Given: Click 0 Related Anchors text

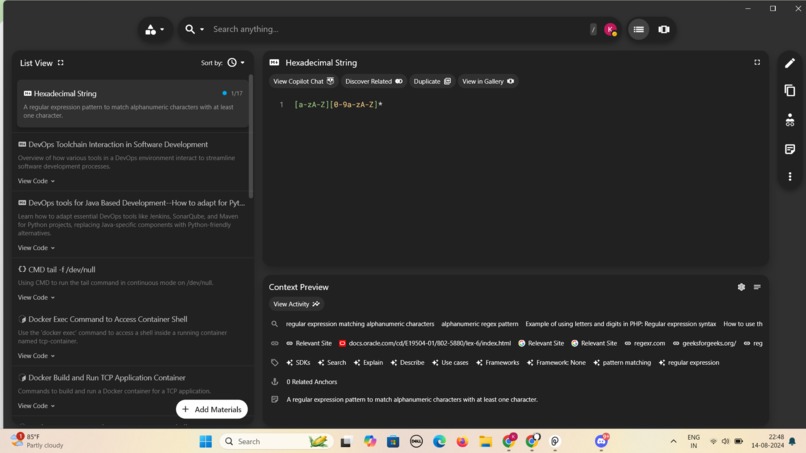Looking at the screenshot, I should coord(312,382).
